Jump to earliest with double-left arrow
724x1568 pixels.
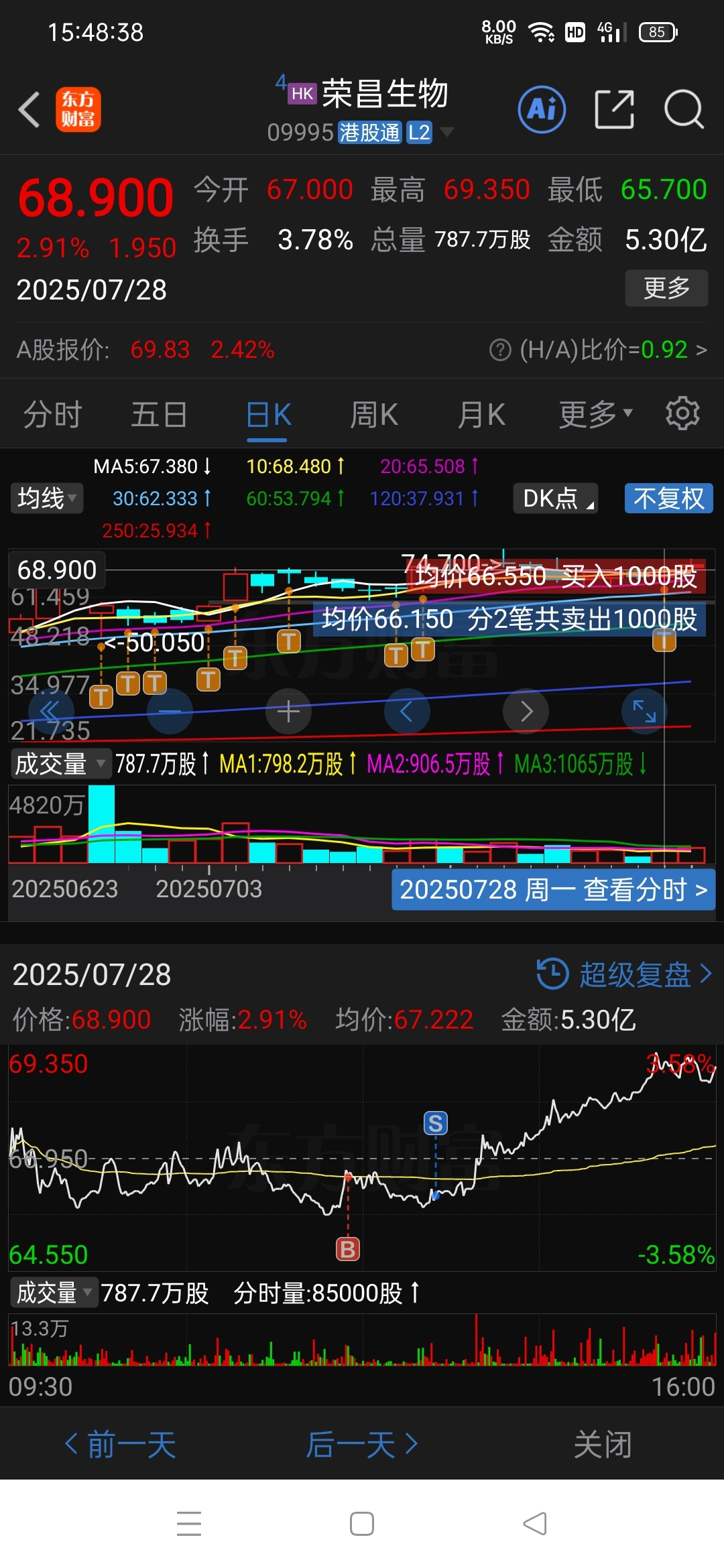pos(51,711)
